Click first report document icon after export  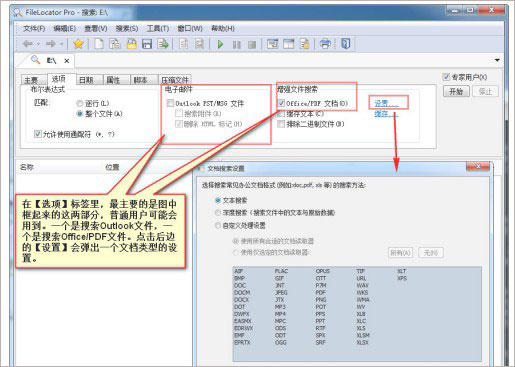(x=183, y=44)
